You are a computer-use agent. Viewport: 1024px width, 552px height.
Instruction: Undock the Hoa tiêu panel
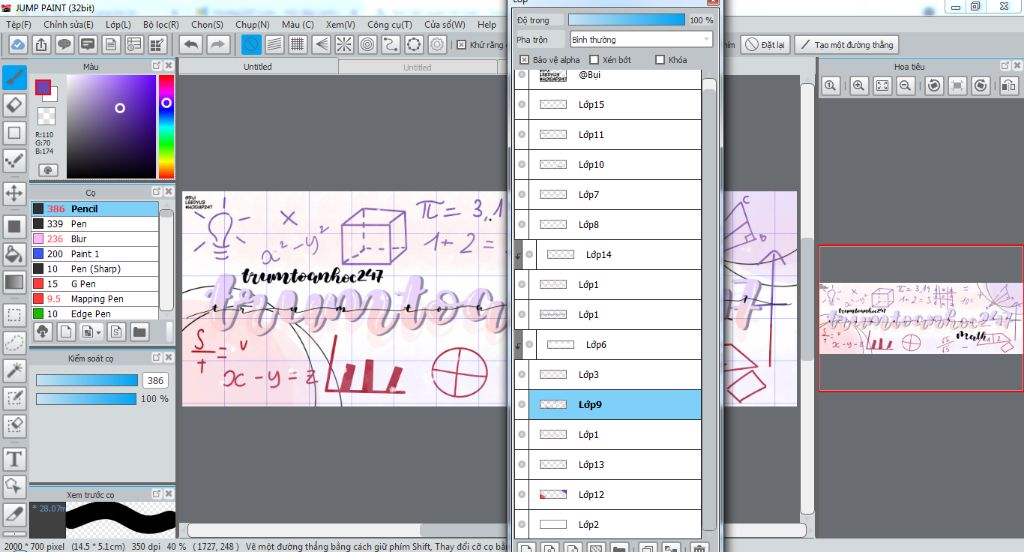click(1006, 66)
